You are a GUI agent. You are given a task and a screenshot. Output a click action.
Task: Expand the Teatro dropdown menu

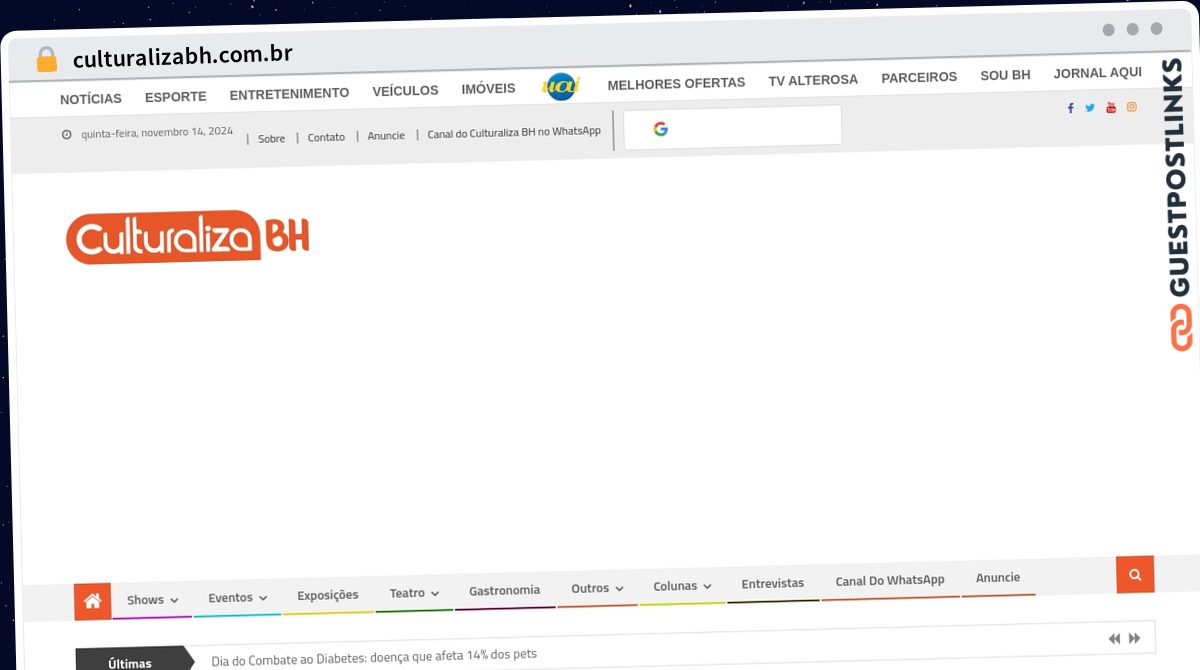pos(414,593)
